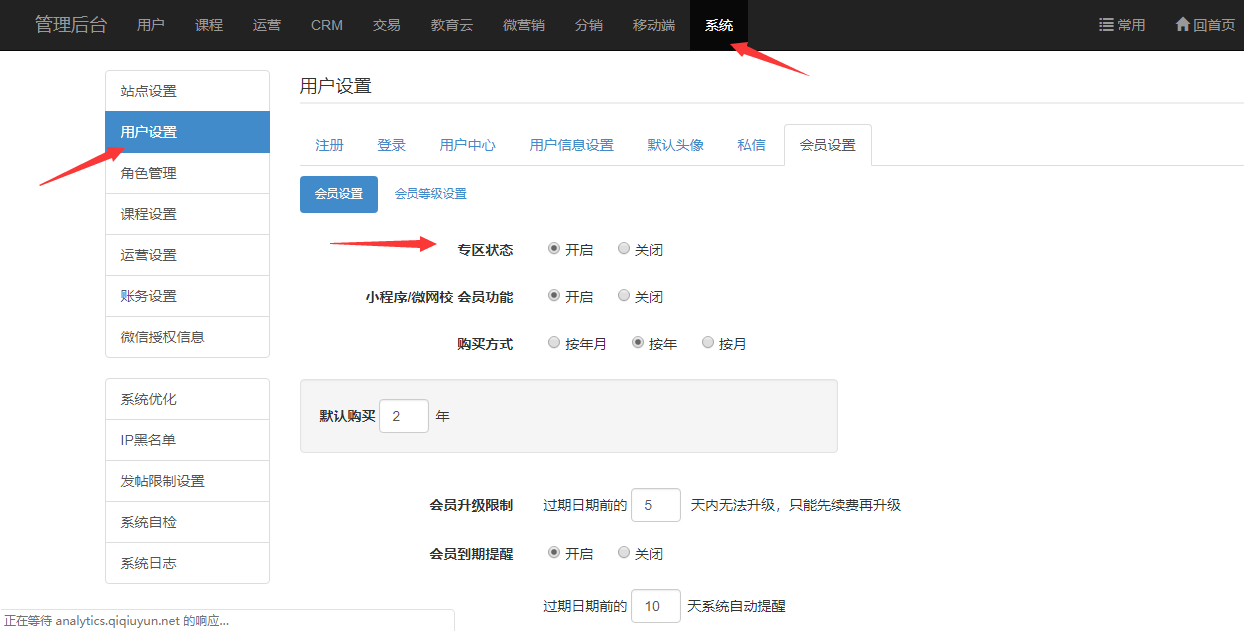Screen dimensions: 1244x632
Task: Disable 小程序/微网校 会员功能 with 关闭
Action: (x=624, y=296)
